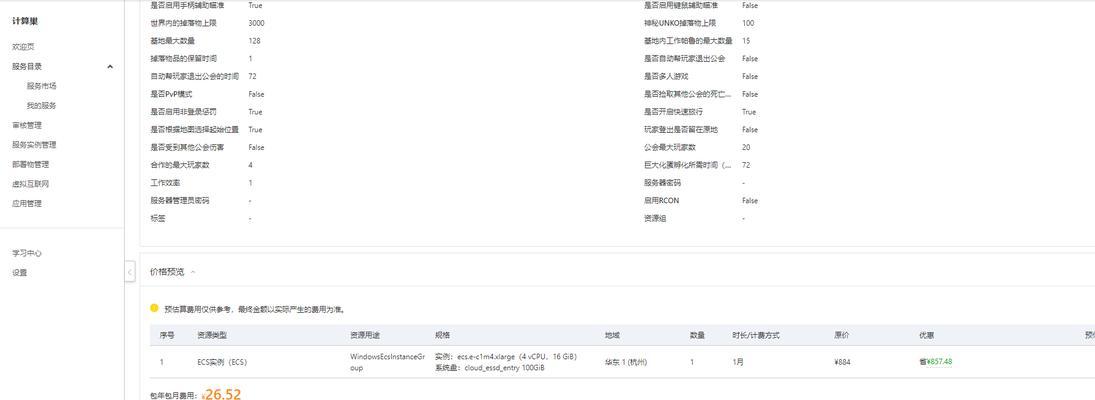Click the 华东 1 (杭州) region cell
Image resolution: width=1095 pixels, height=400 pixels.
(626, 362)
